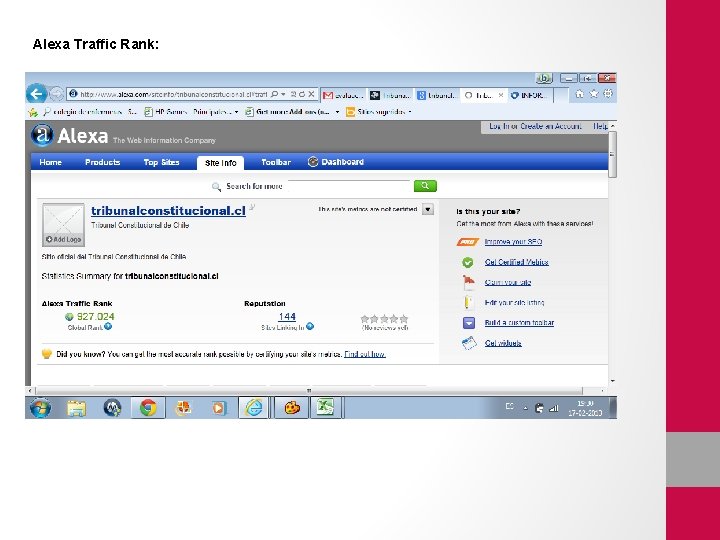Viewport: 720px width, 540px height.
Task: Switch to the INFOR browser tab
Action: (x=528, y=96)
